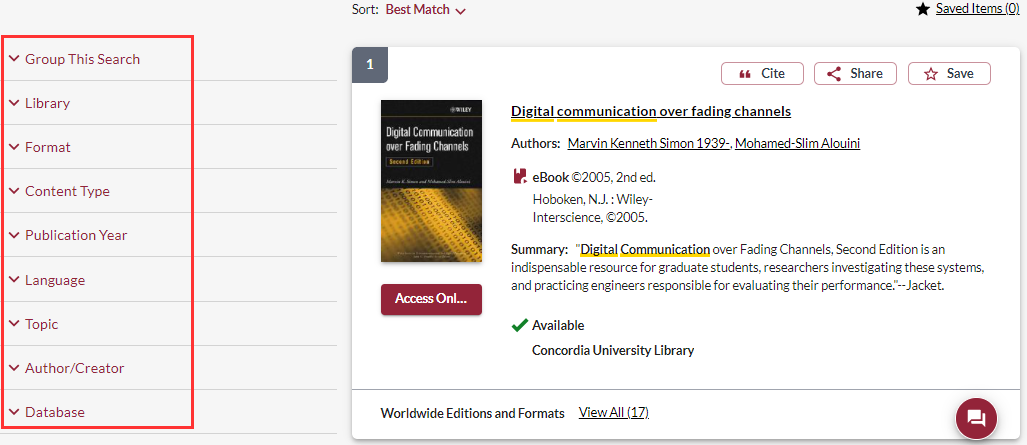Click the quotation mark Cite icon
1027x445 pixels.
pos(745,74)
